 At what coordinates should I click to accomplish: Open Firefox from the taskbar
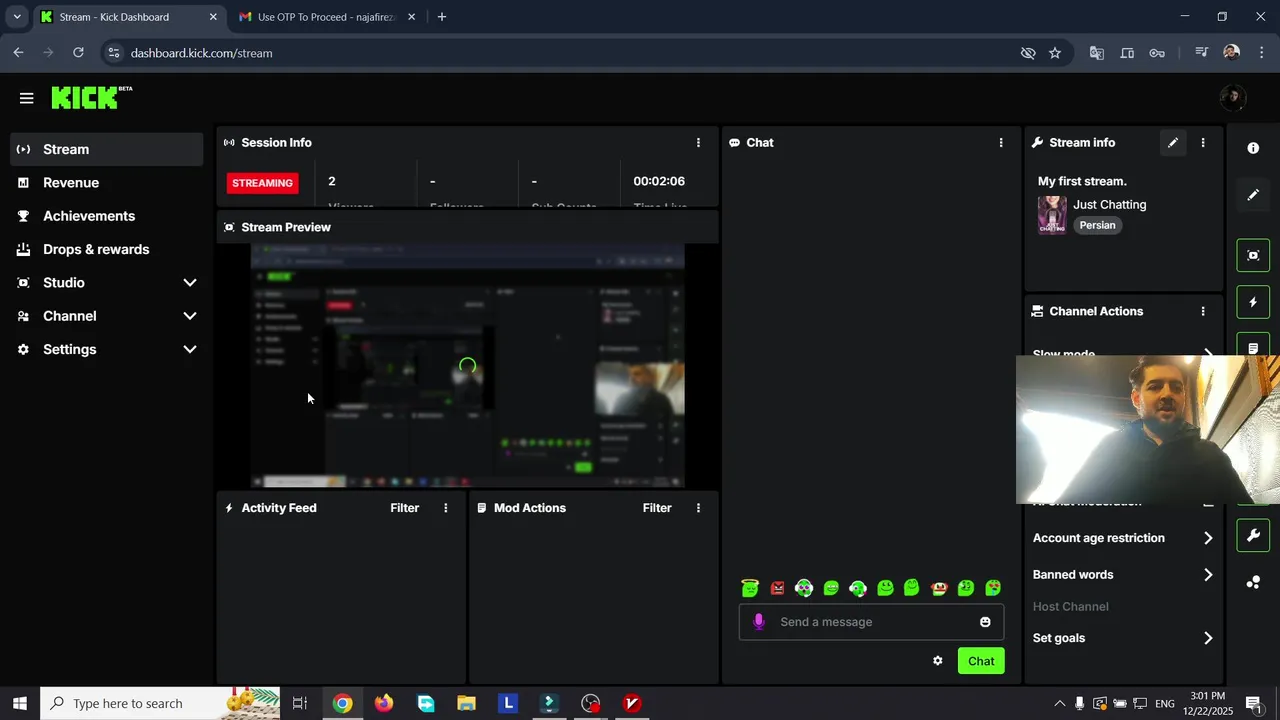[384, 703]
